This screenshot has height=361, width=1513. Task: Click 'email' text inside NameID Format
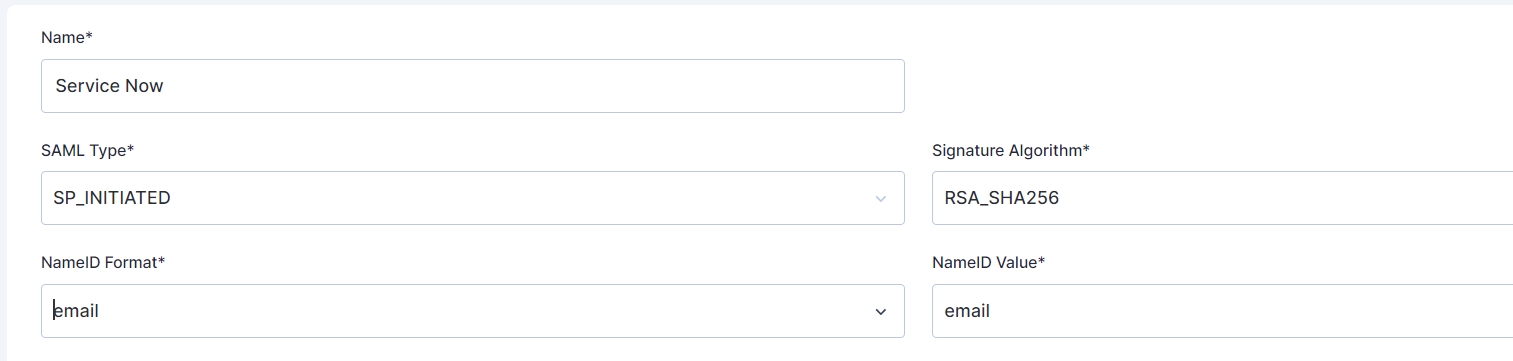point(76,311)
